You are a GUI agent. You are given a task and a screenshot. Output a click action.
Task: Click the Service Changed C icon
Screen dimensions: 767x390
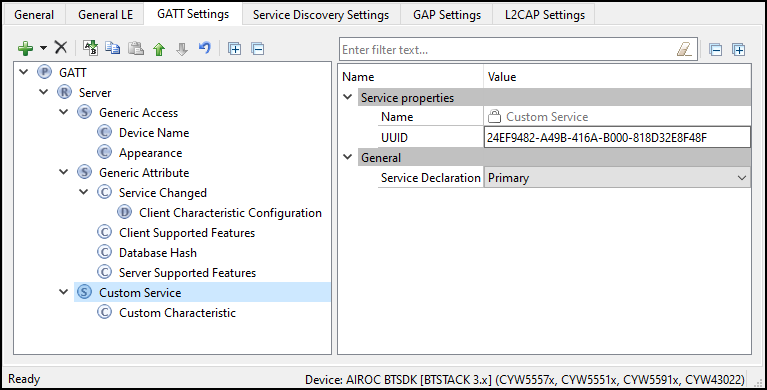(x=104, y=192)
